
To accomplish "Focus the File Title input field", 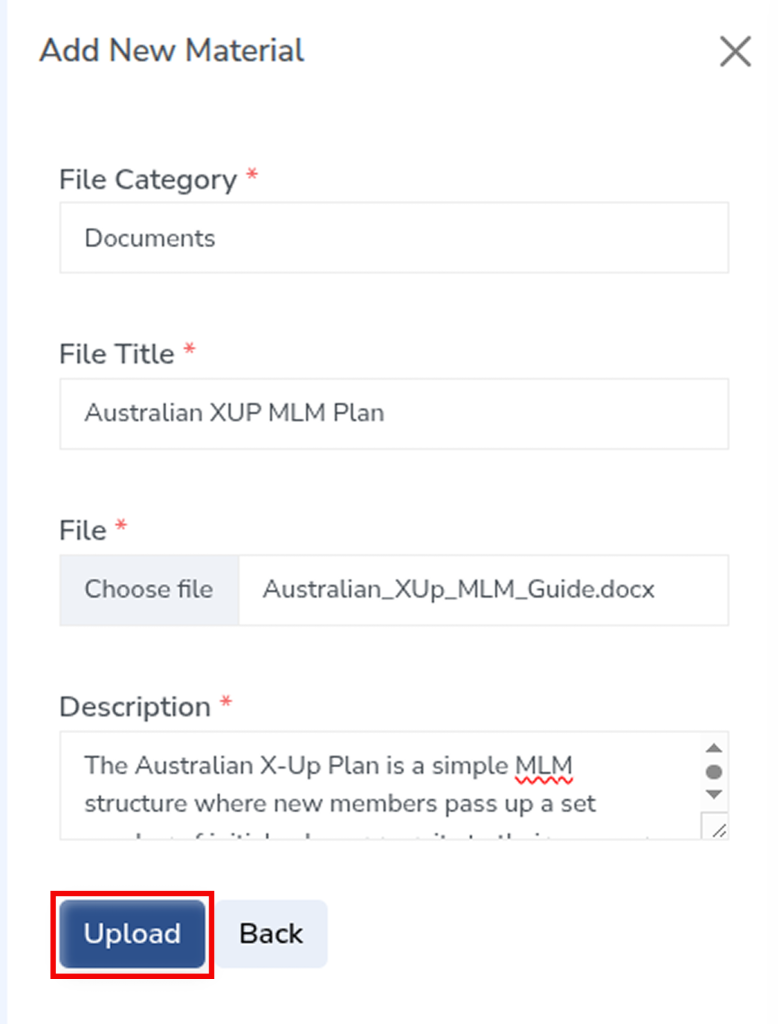I will tap(393, 413).
